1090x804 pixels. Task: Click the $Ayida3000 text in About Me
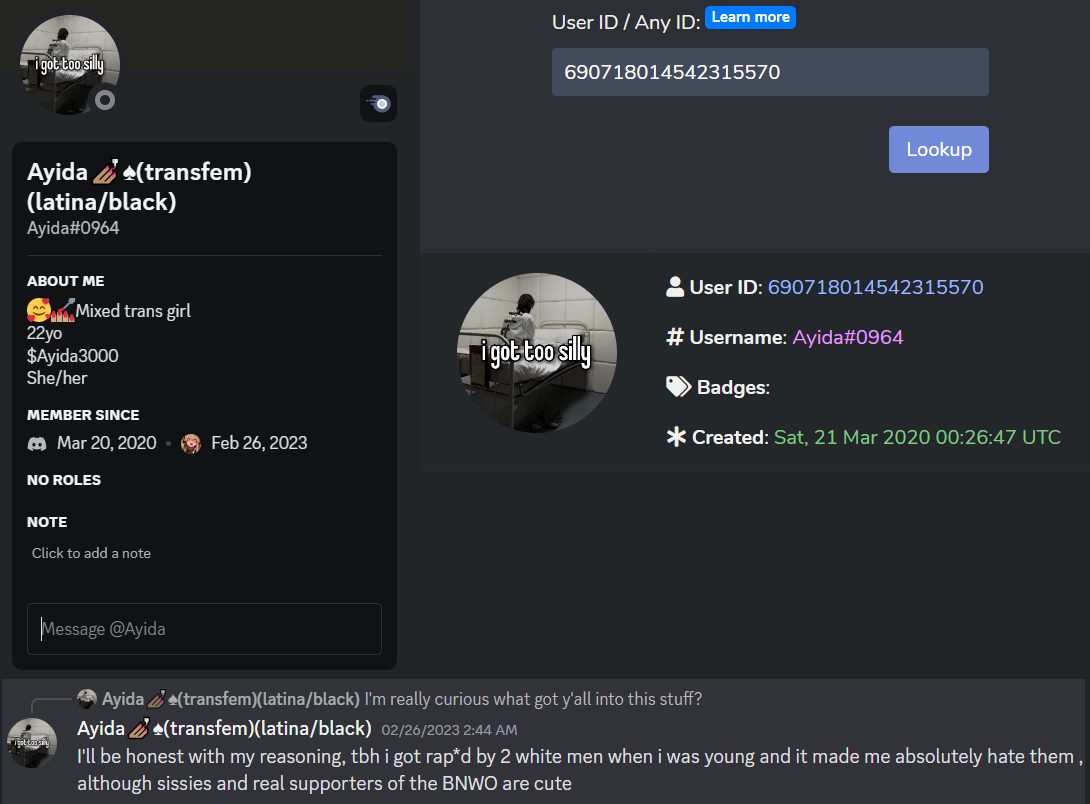72,356
